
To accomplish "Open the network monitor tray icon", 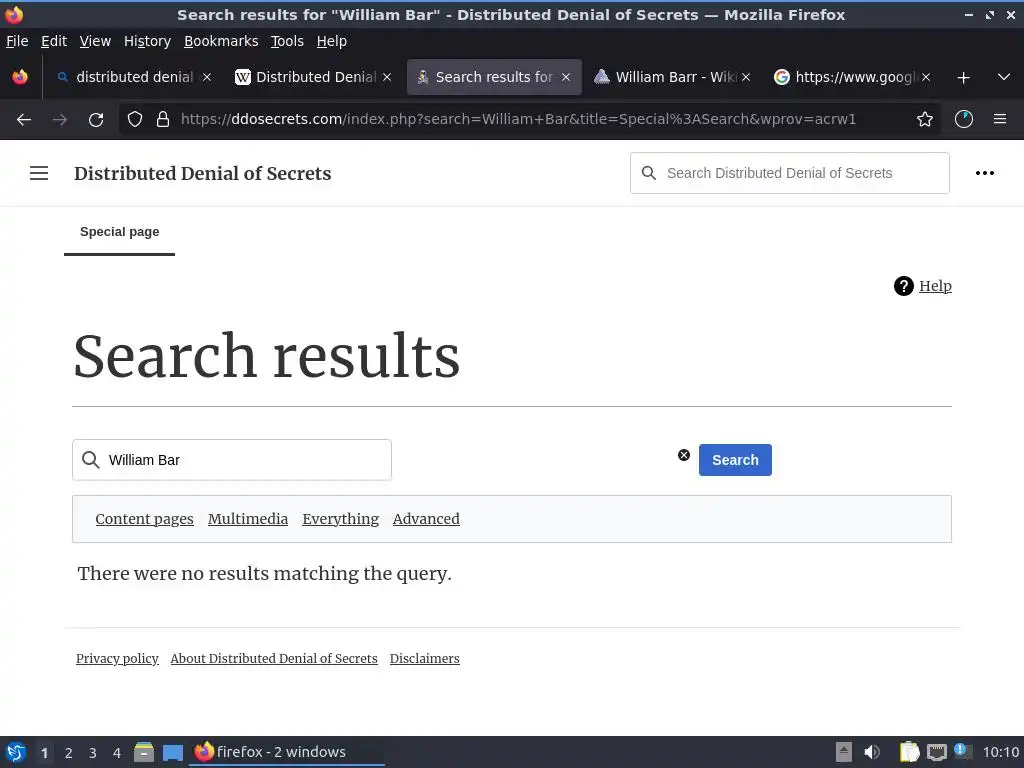I will (x=936, y=753).
